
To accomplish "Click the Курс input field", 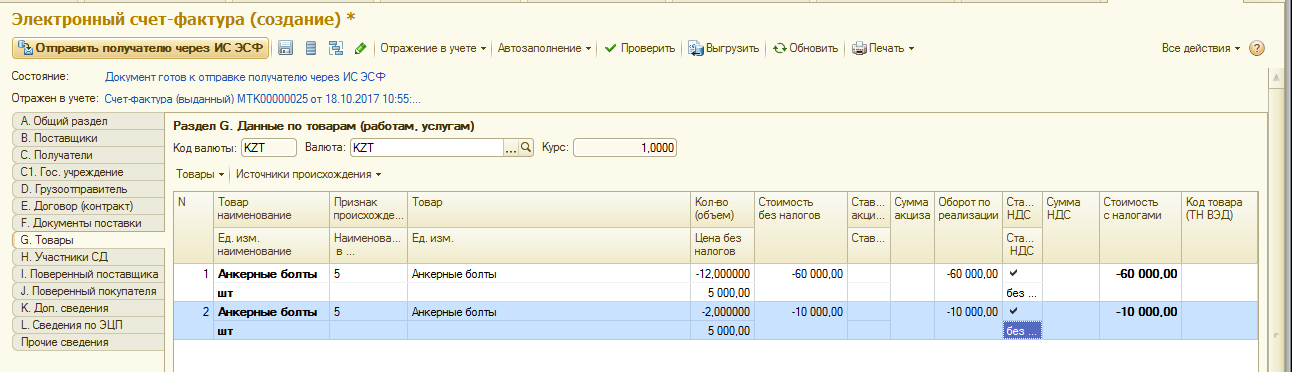I will [x=625, y=148].
